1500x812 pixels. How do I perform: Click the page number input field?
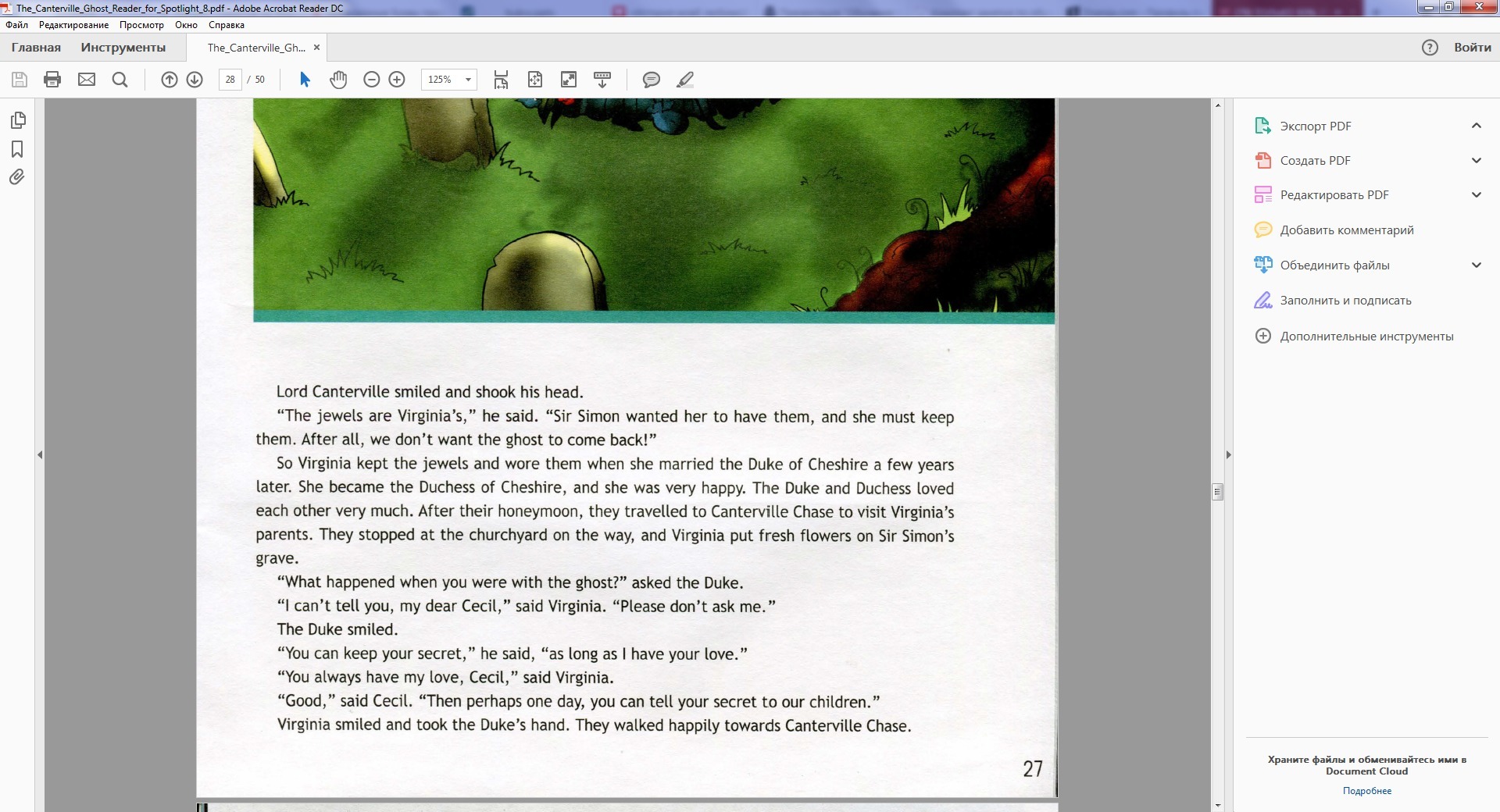pyautogui.click(x=230, y=80)
